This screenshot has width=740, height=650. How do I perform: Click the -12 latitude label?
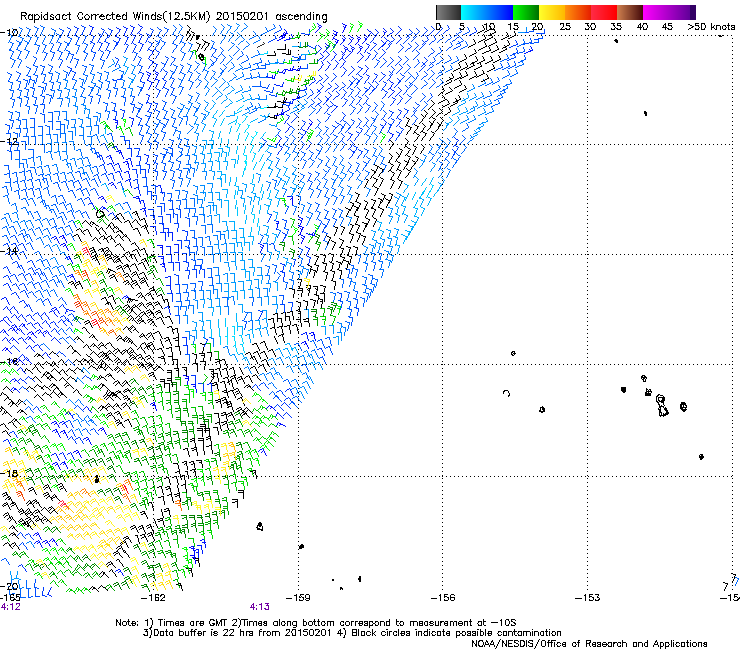coord(9,141)
